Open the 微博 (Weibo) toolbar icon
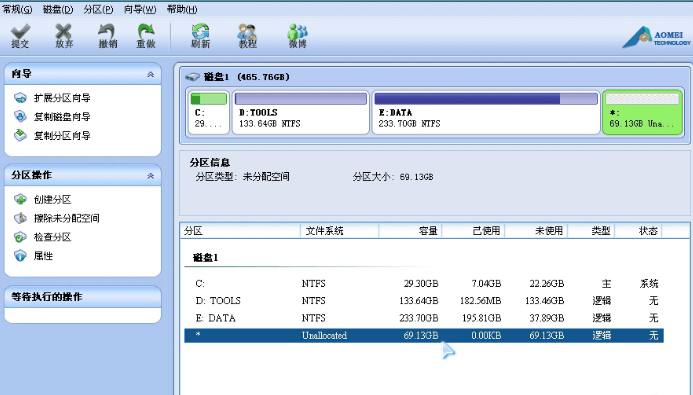 pos(297,31)
